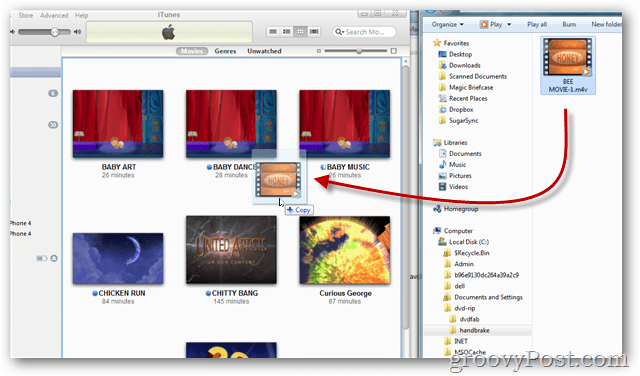The image size is (640, 376).
Task: Click New folder in Explorer toolbar
Action: tap(607, 24)
